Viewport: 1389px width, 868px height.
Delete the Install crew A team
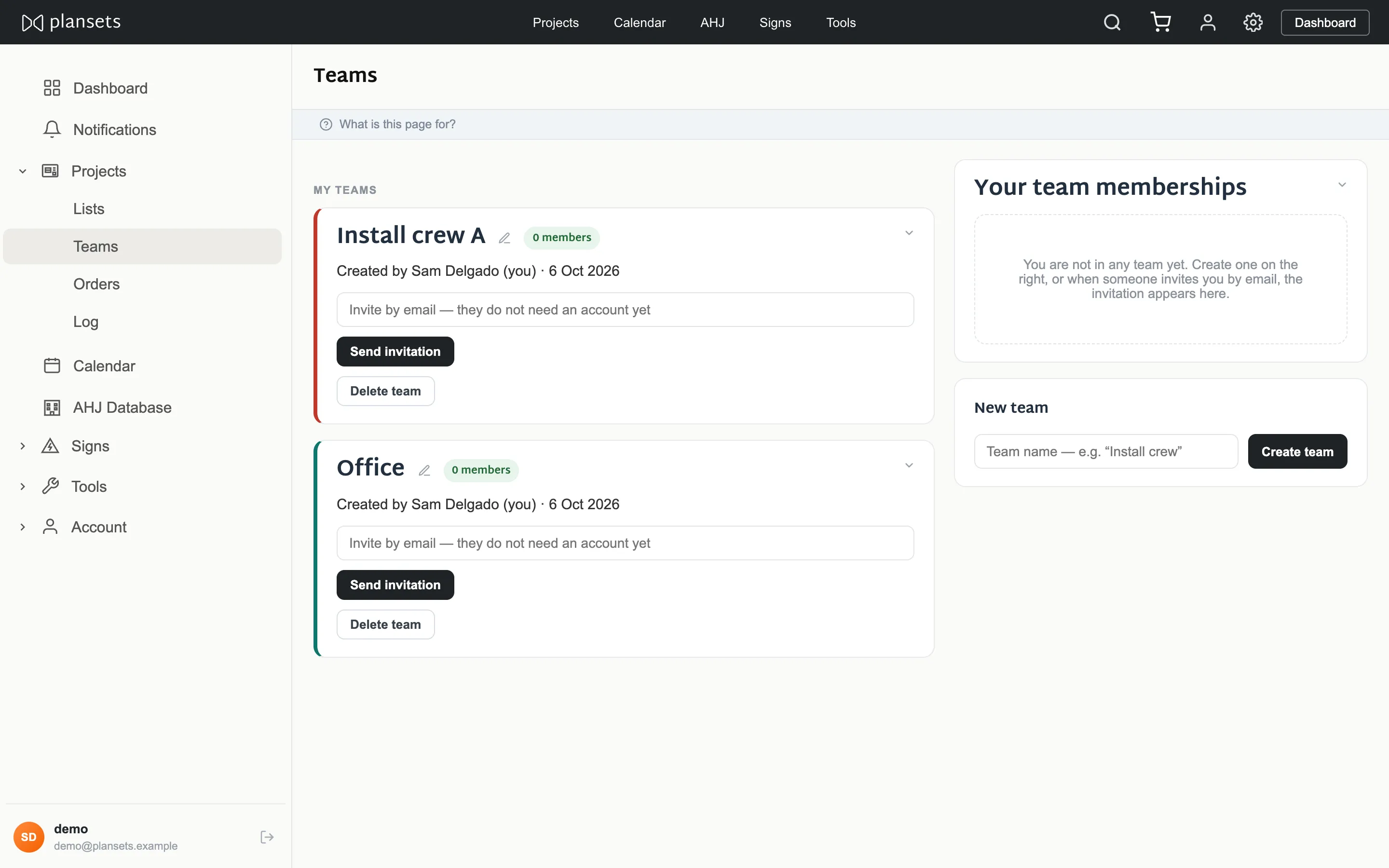point(385,391)
